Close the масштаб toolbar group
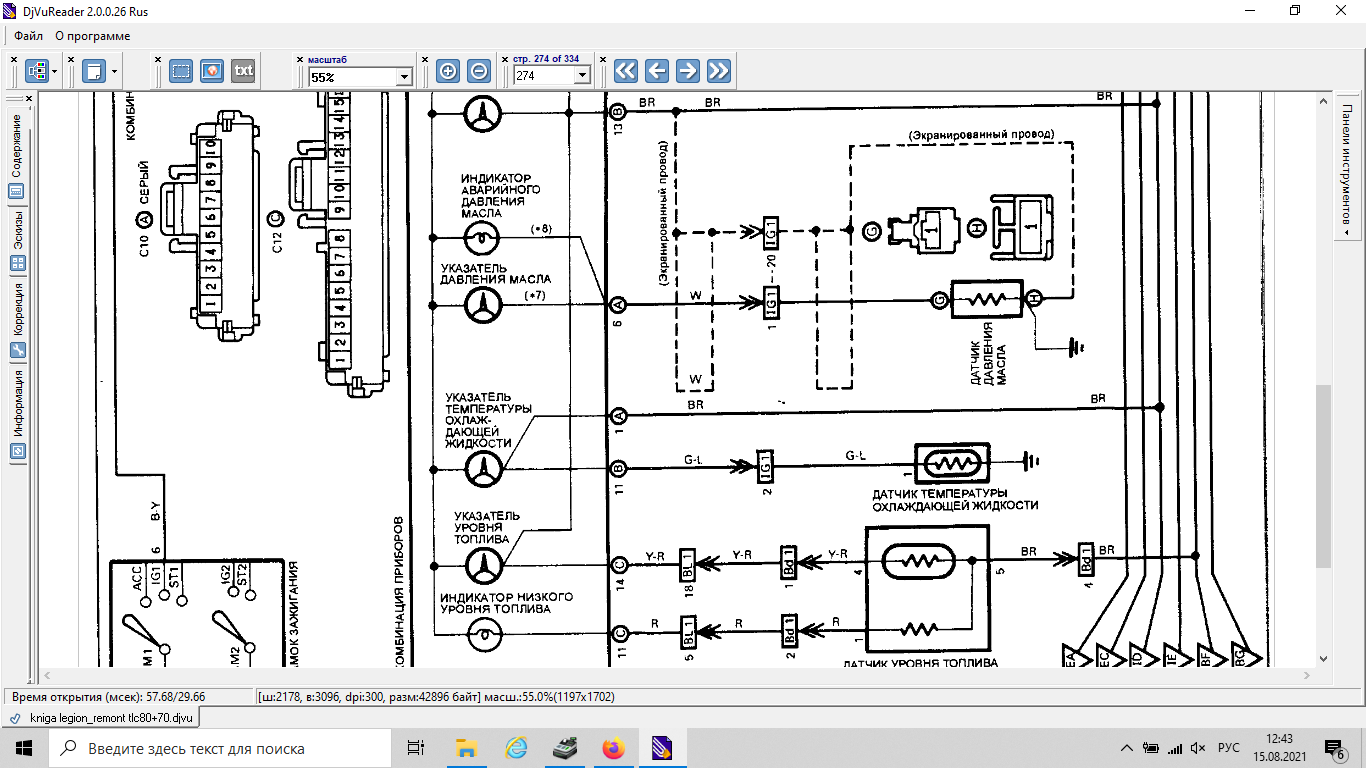The height and width of the screenshot is (768, 1366). [298, 60]
